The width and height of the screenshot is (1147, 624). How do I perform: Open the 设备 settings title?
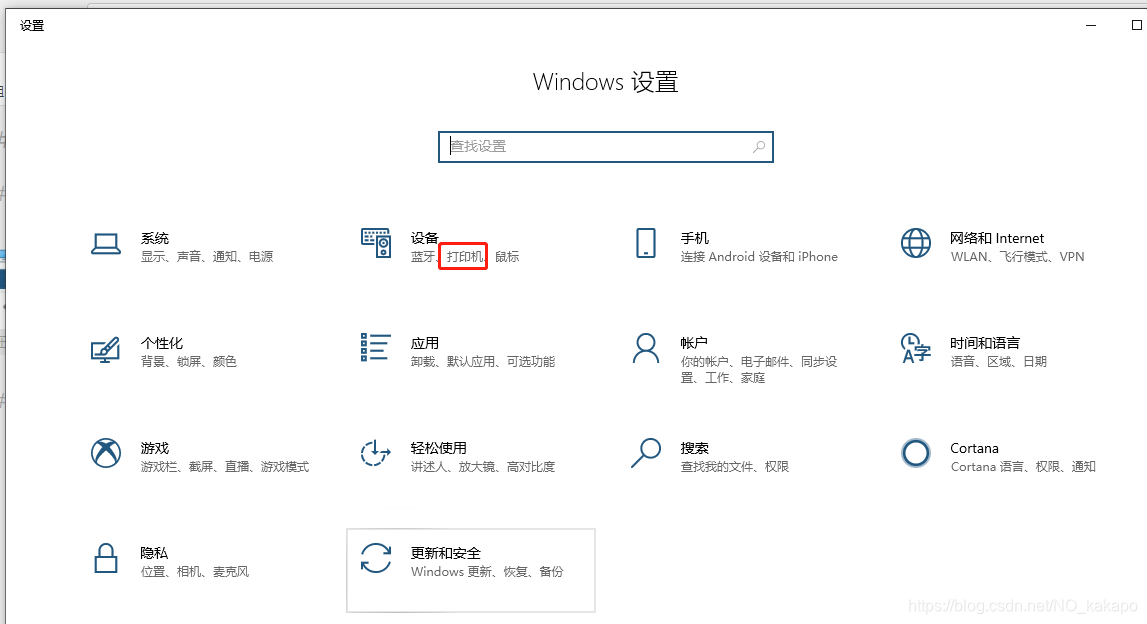pos(424,238)
